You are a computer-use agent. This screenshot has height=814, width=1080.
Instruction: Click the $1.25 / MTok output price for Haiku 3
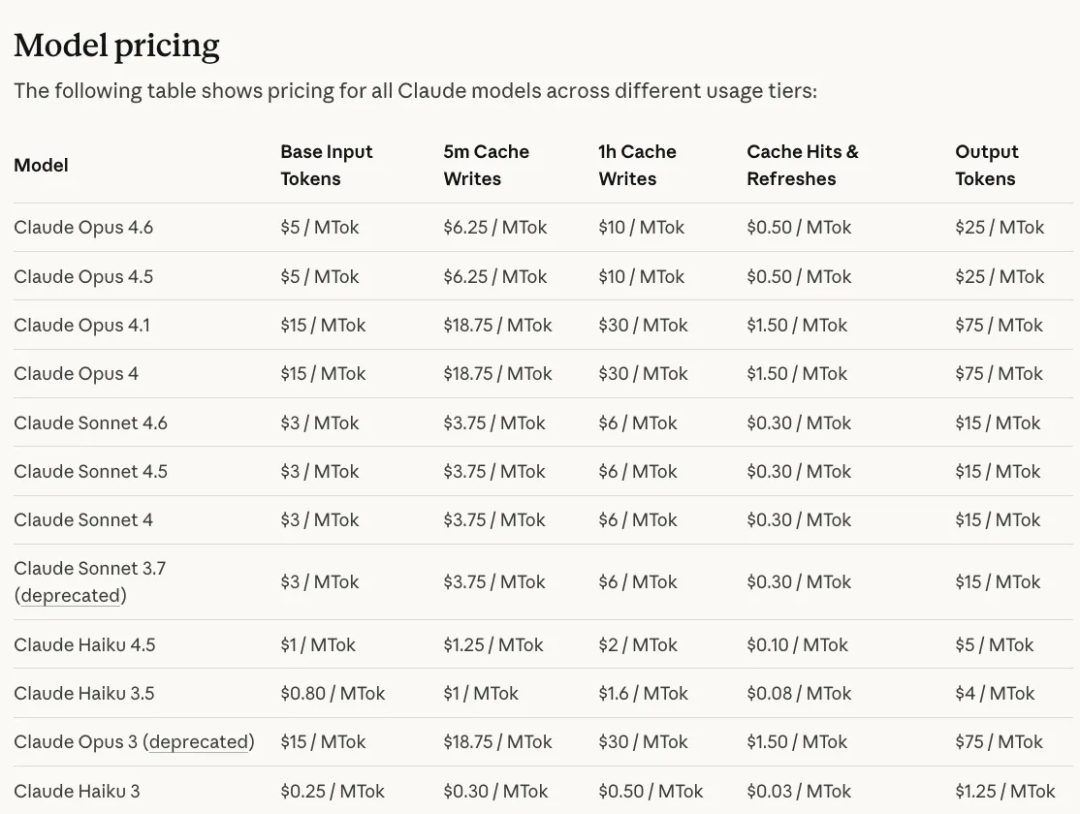tap(1004, 791)
